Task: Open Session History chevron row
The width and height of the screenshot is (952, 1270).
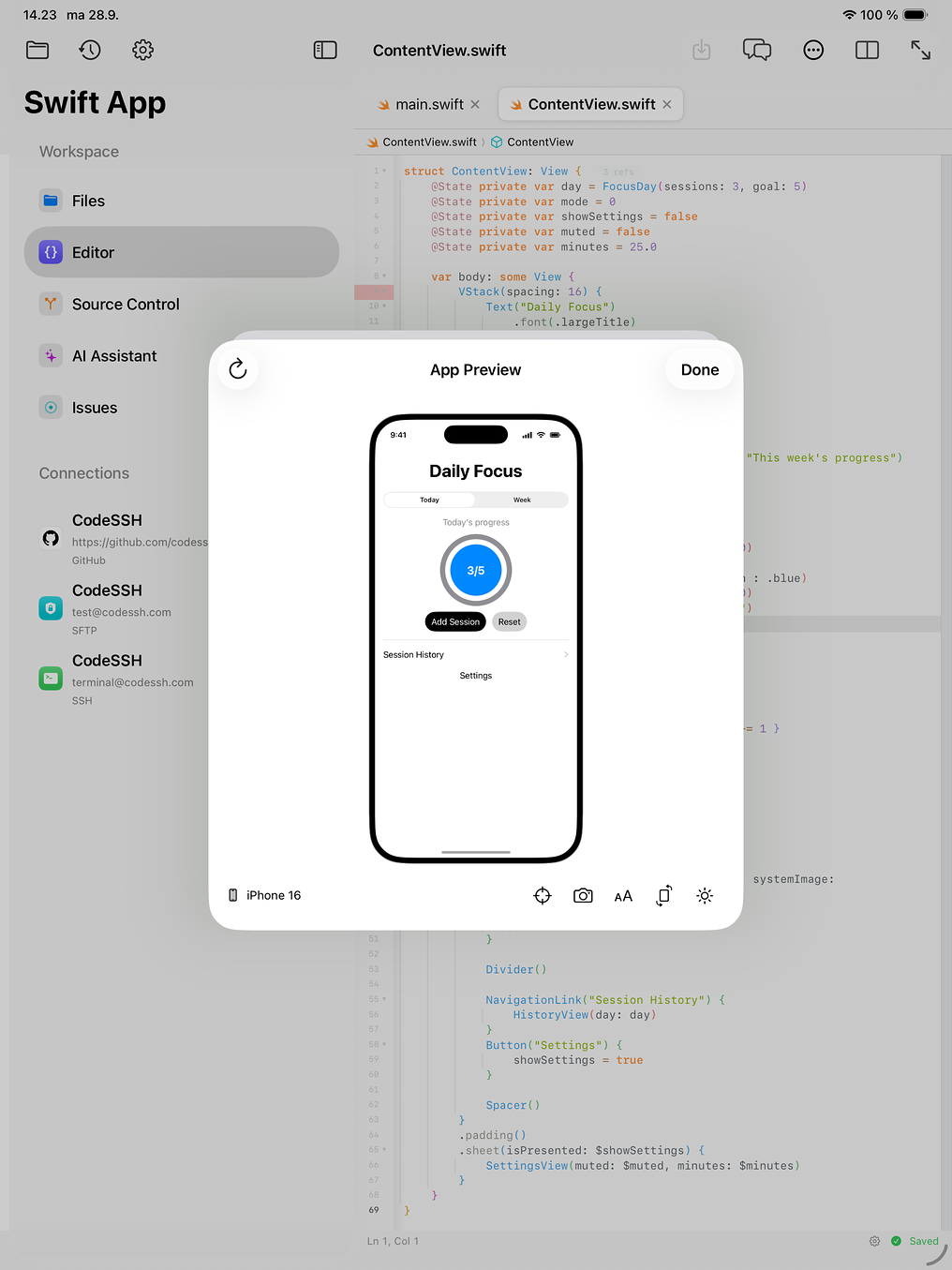Action: pos(476,654)
